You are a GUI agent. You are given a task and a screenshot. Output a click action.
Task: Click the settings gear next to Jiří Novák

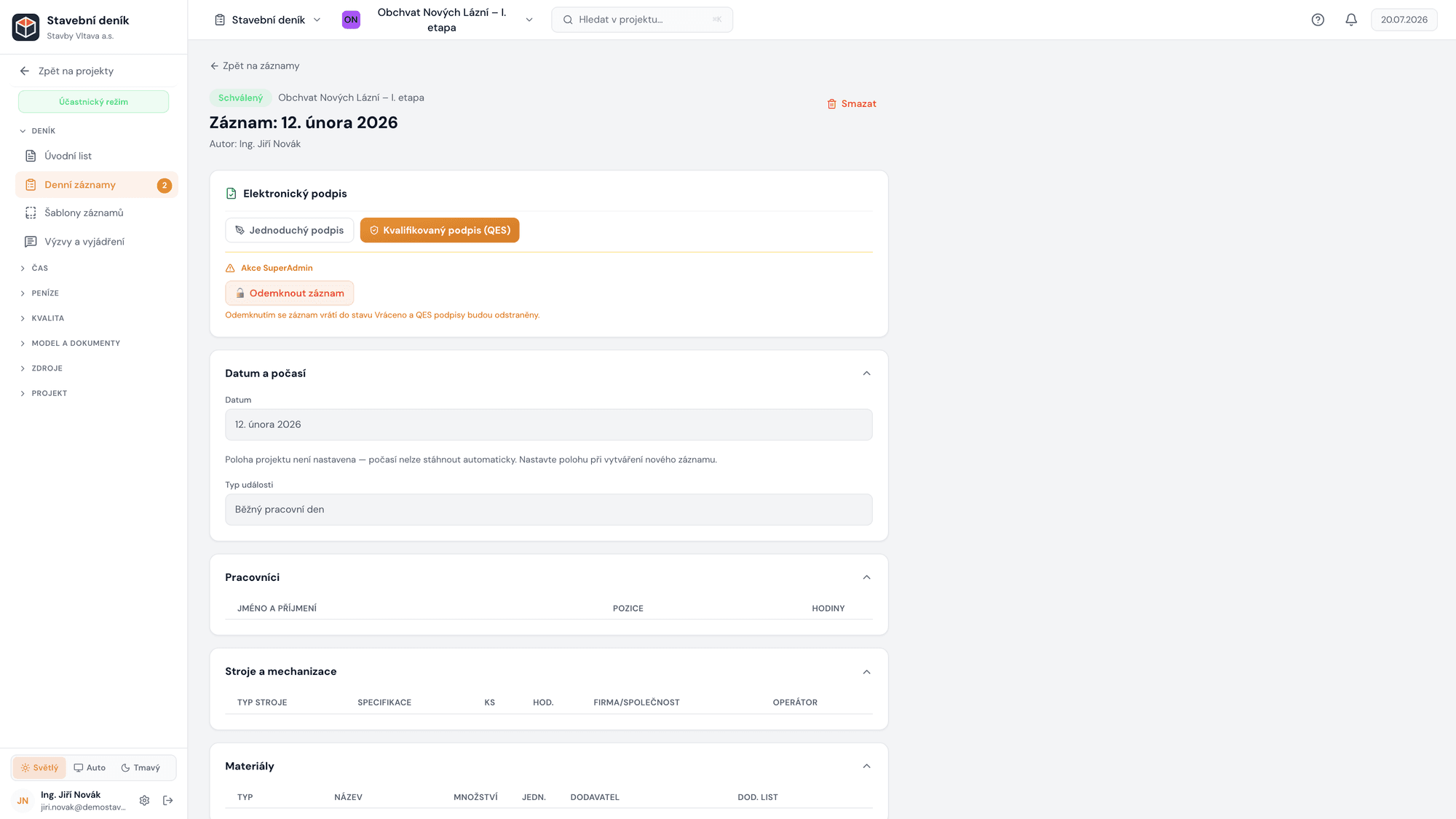point(144,800)
